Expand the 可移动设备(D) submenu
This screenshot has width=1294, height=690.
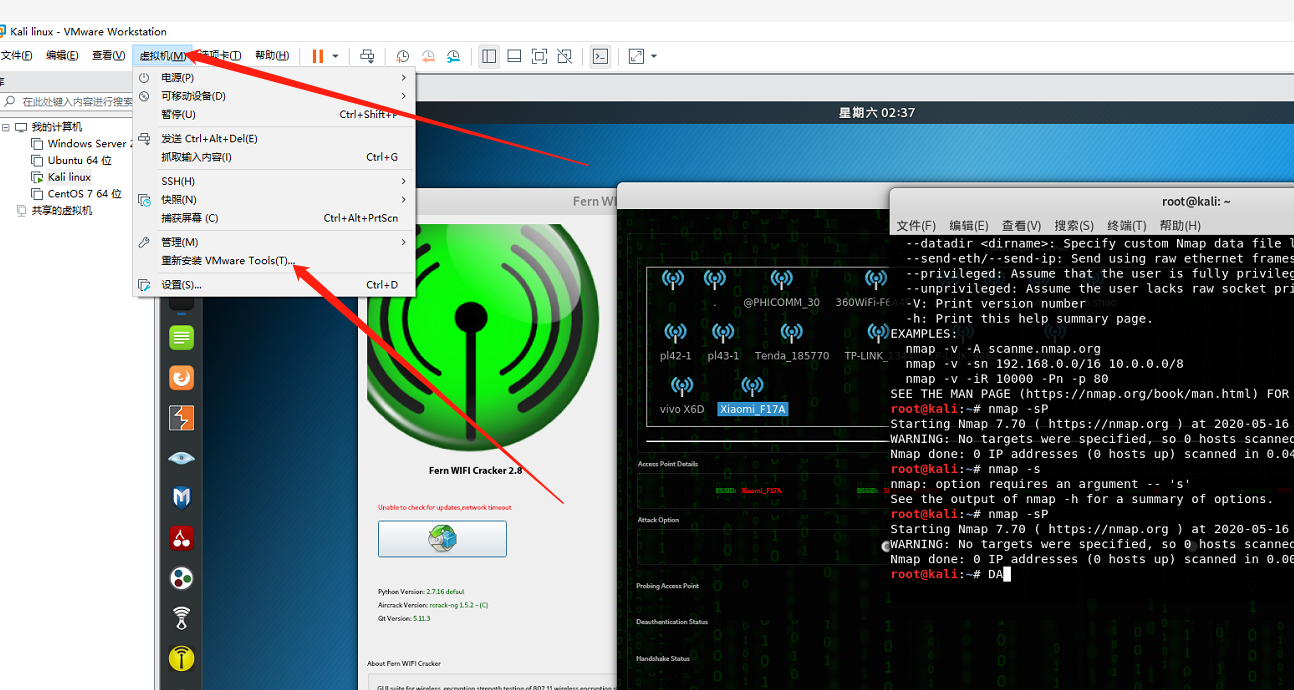[274, 96]
